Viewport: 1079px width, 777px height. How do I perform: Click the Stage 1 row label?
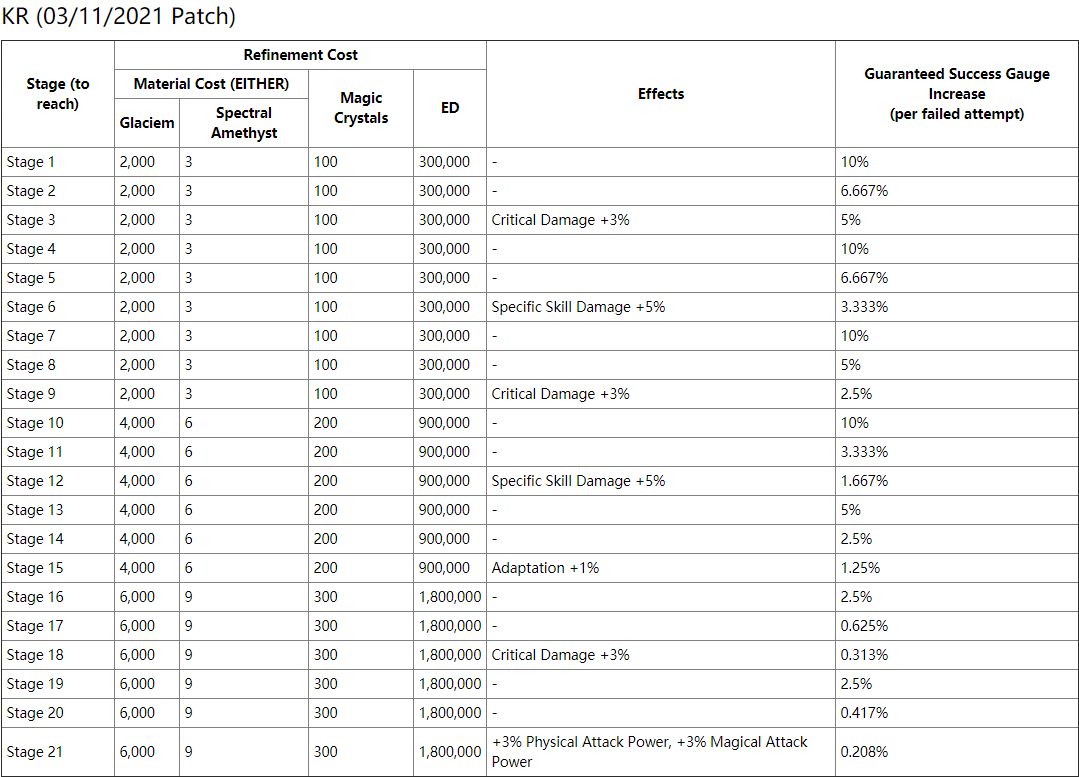click(31, 162)
